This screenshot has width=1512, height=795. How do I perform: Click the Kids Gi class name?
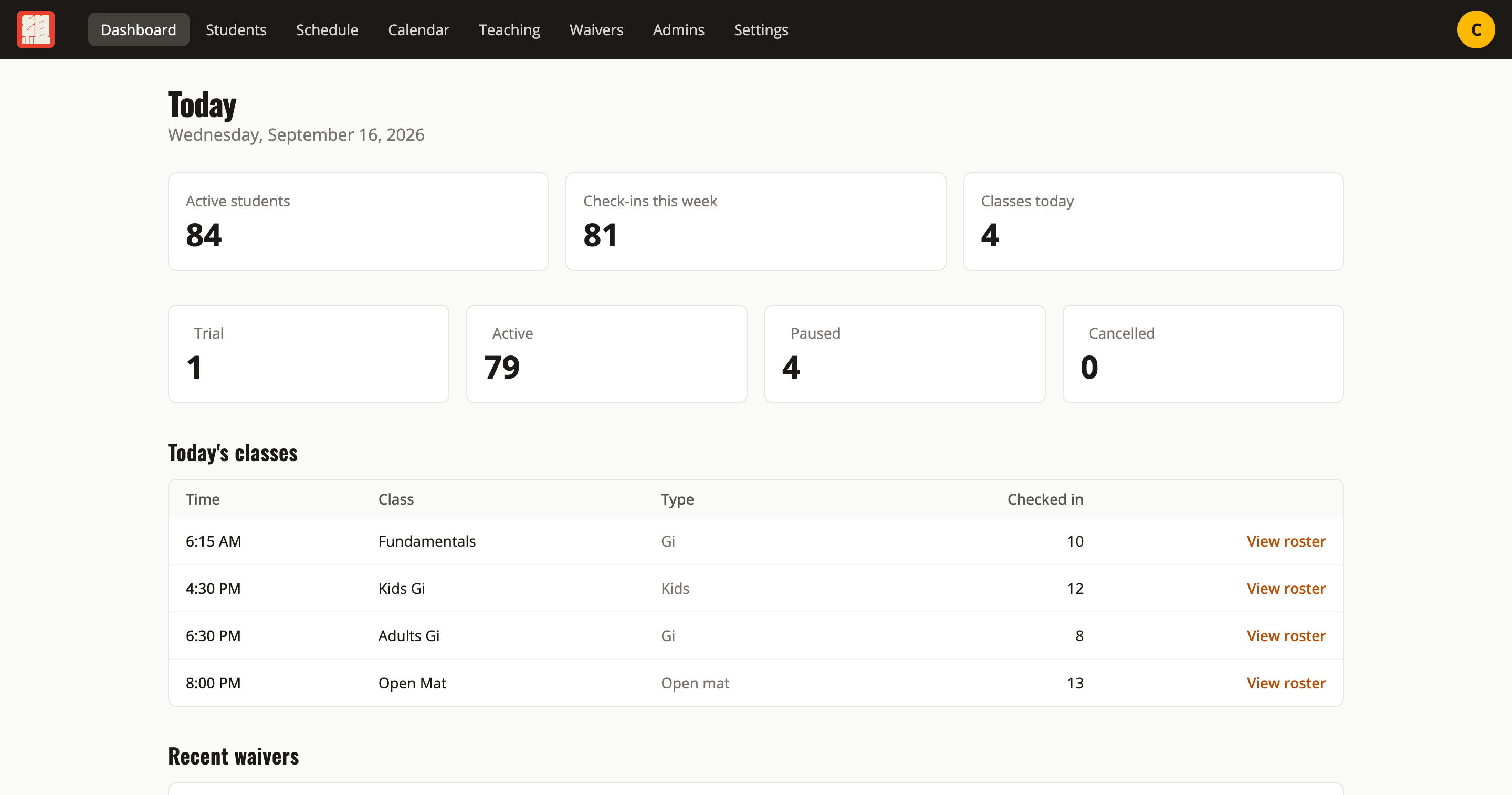(402, 588)
